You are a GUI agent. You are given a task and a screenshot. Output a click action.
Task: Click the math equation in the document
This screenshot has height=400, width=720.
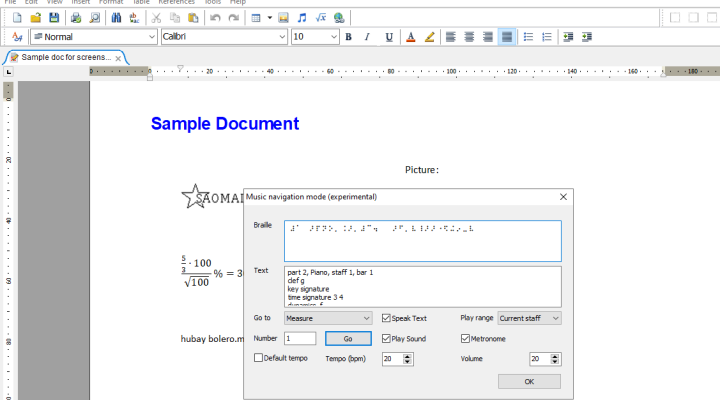coord(212,271)
